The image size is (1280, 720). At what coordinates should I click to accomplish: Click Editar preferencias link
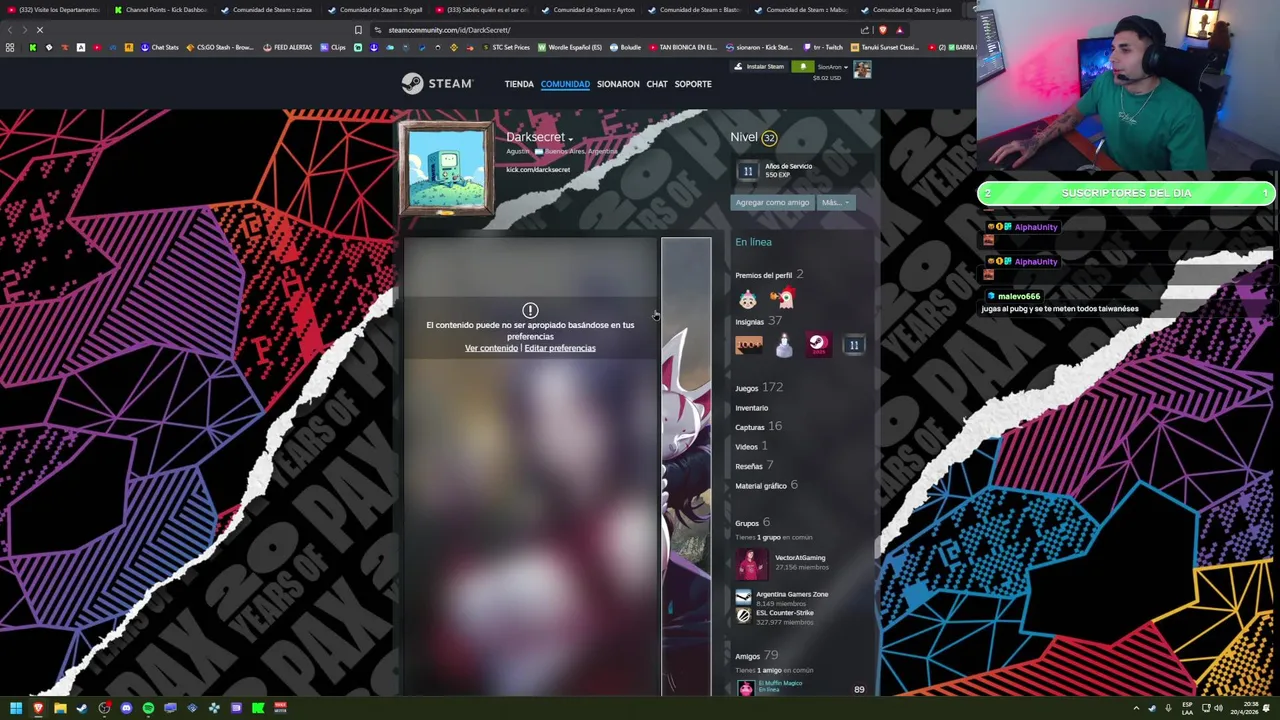tap(560, 348)
